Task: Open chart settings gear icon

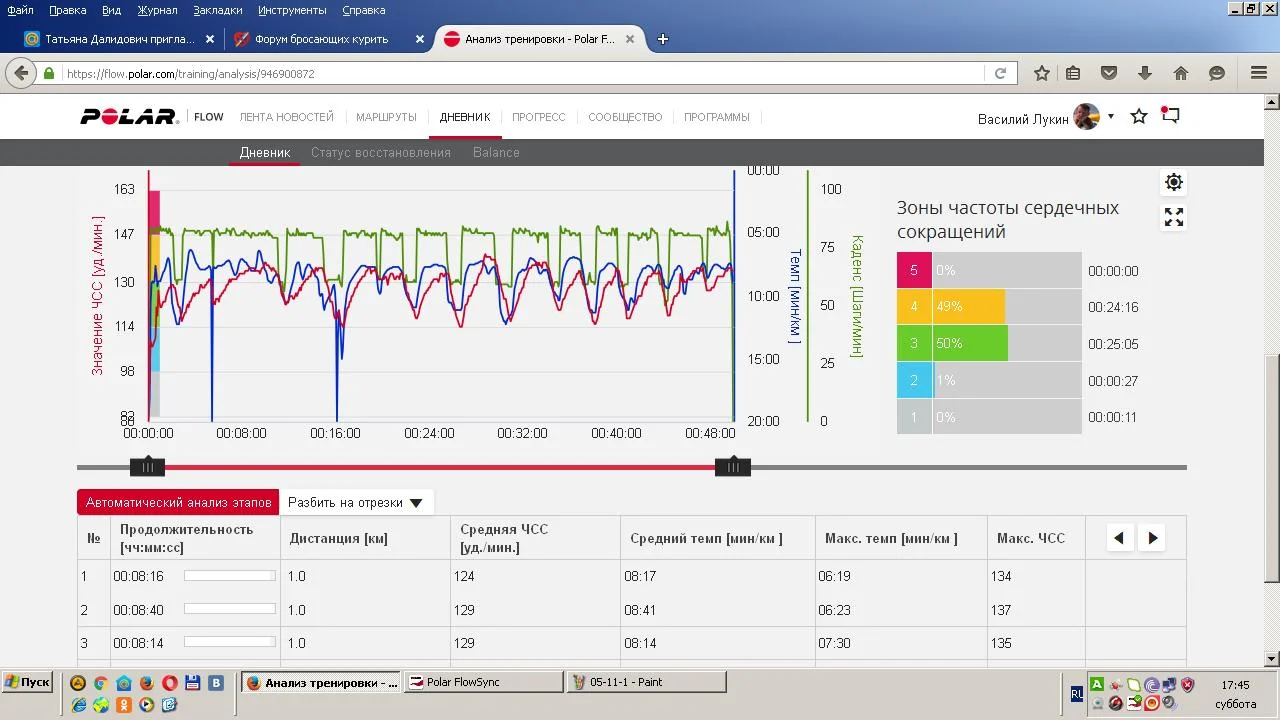Action: (x=1174, y=182)
